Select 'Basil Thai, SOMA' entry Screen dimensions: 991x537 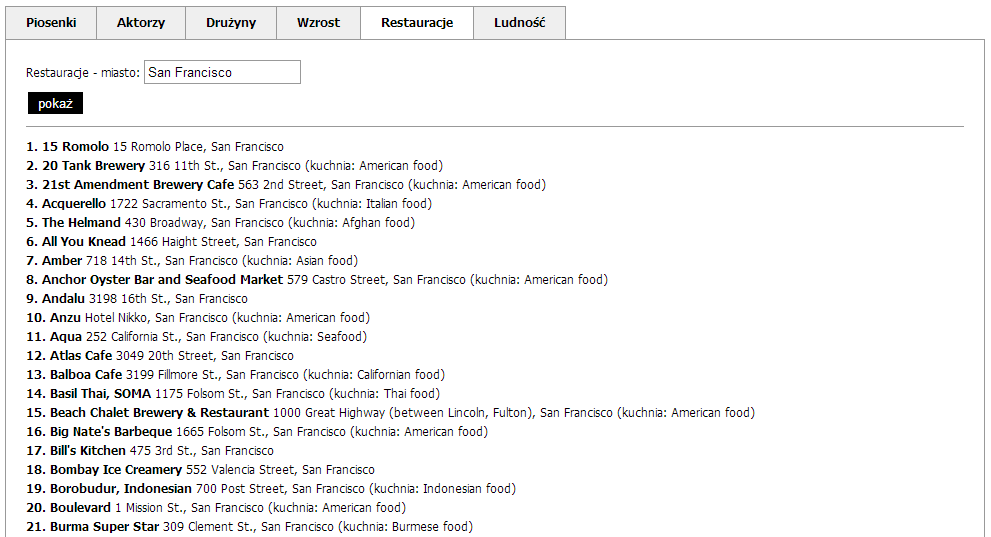pos(233,394)
